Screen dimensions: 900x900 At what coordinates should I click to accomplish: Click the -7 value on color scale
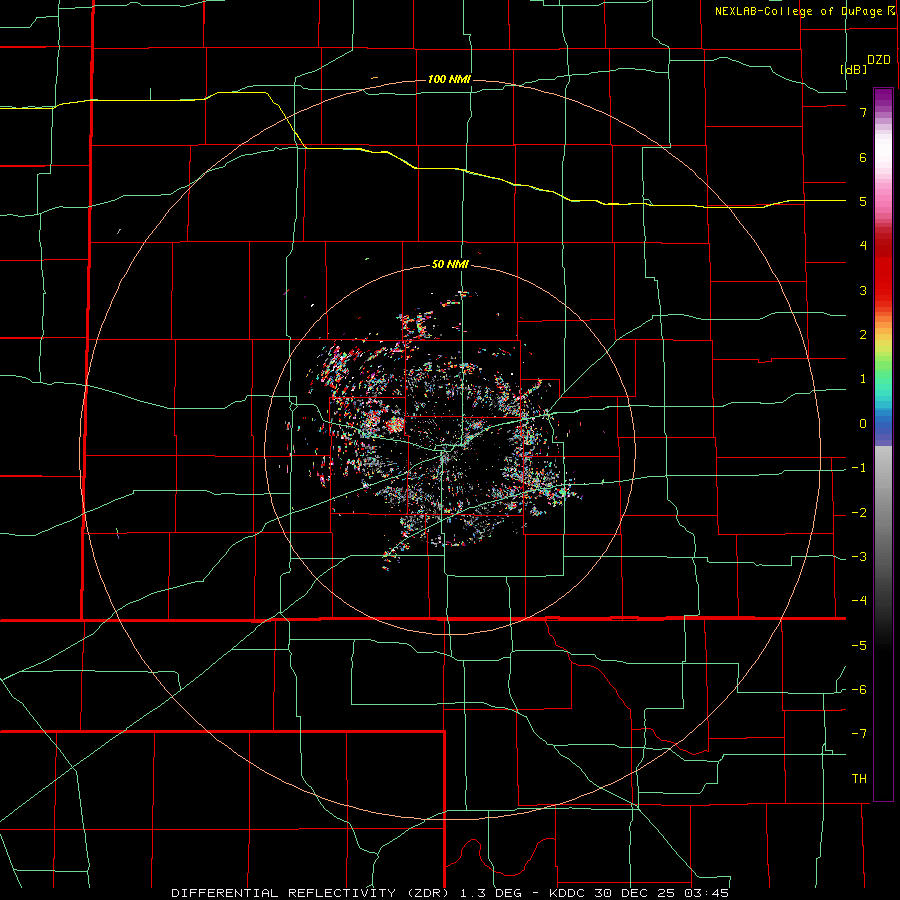click(859, 734)
